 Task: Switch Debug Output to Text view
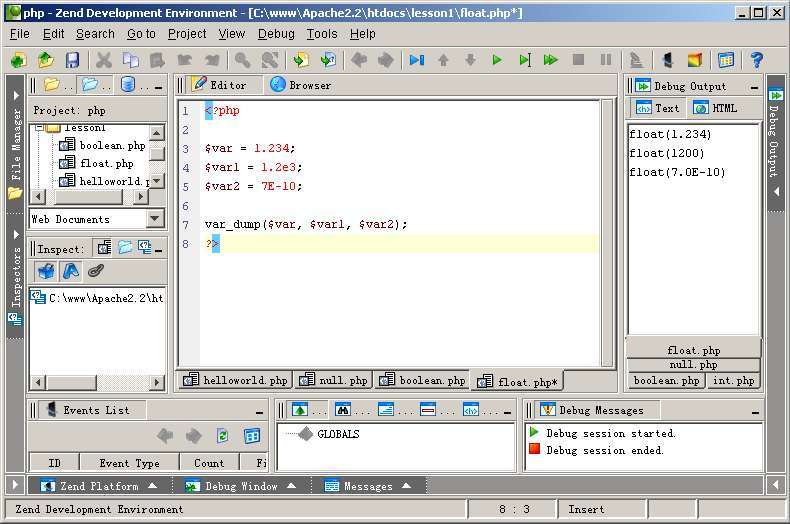pyautogui.click(x=657, y=108)
